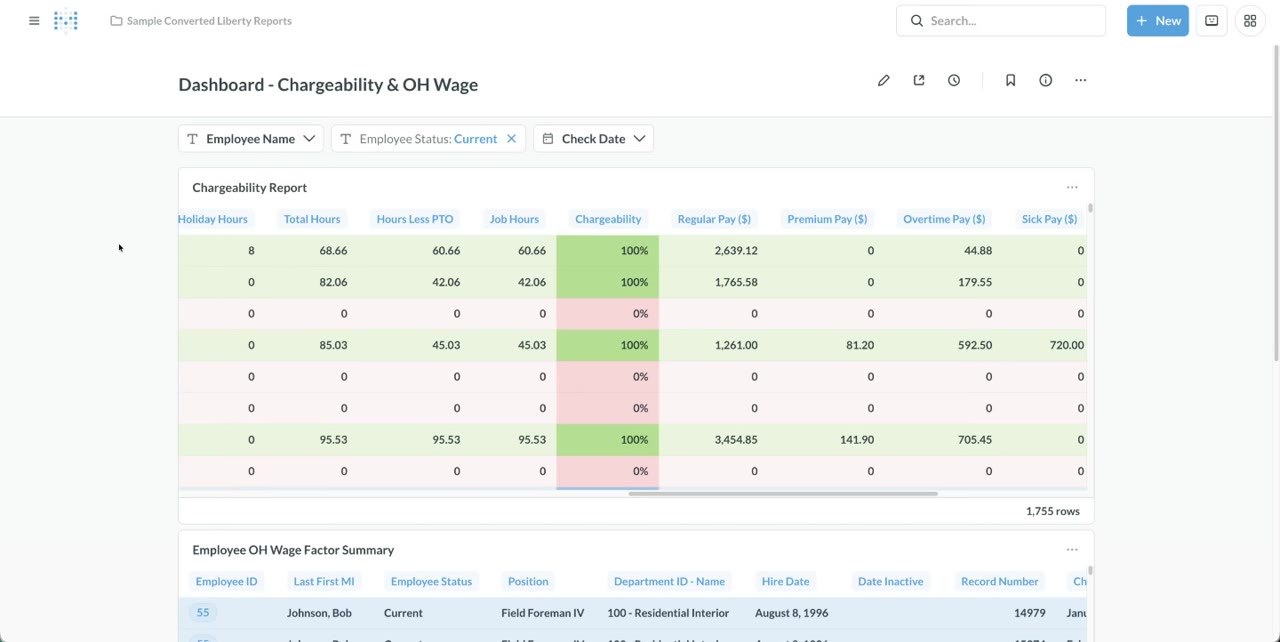
Task: Click the Metabase logo home icon
Action: pos(66,20)
